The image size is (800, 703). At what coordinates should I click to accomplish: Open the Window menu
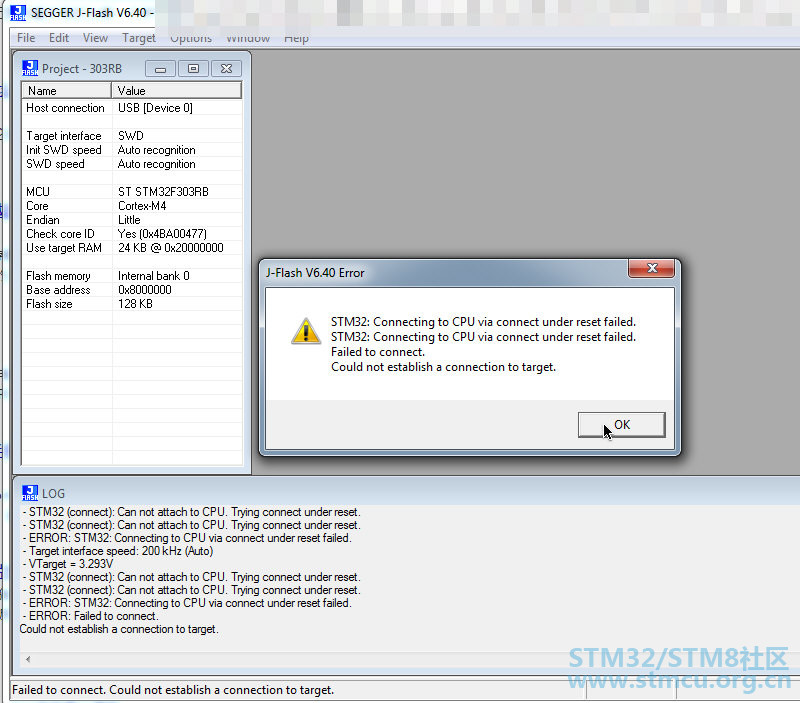pos(248,39)
